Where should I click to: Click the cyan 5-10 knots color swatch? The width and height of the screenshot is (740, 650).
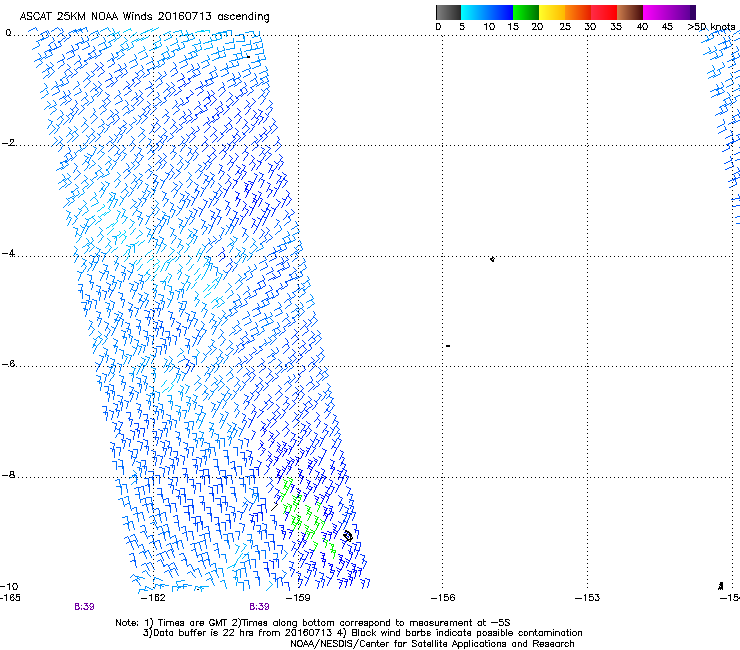pyautogui.click(x=474, y=12)
